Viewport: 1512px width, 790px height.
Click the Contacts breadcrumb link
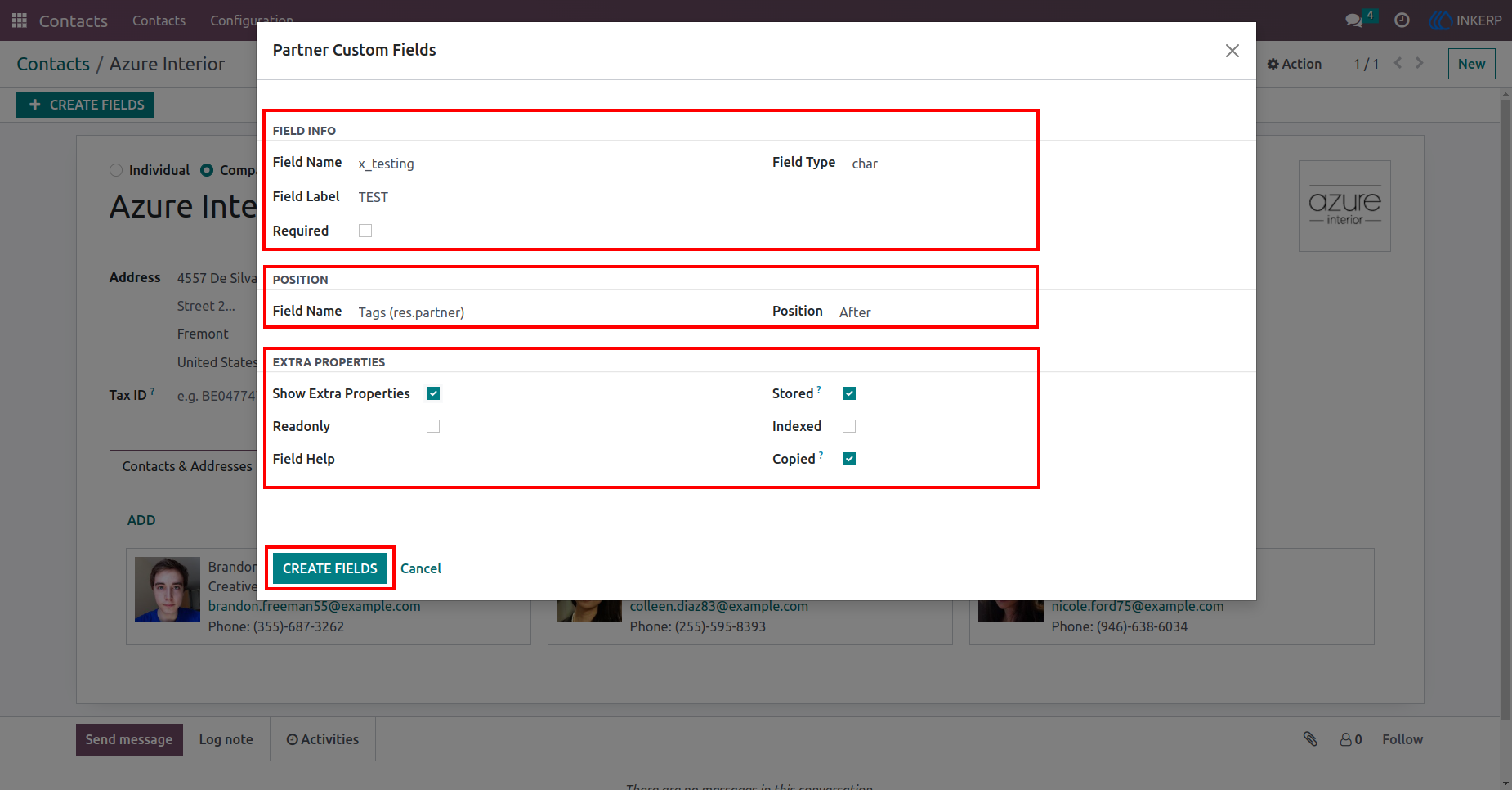point(53,64)
